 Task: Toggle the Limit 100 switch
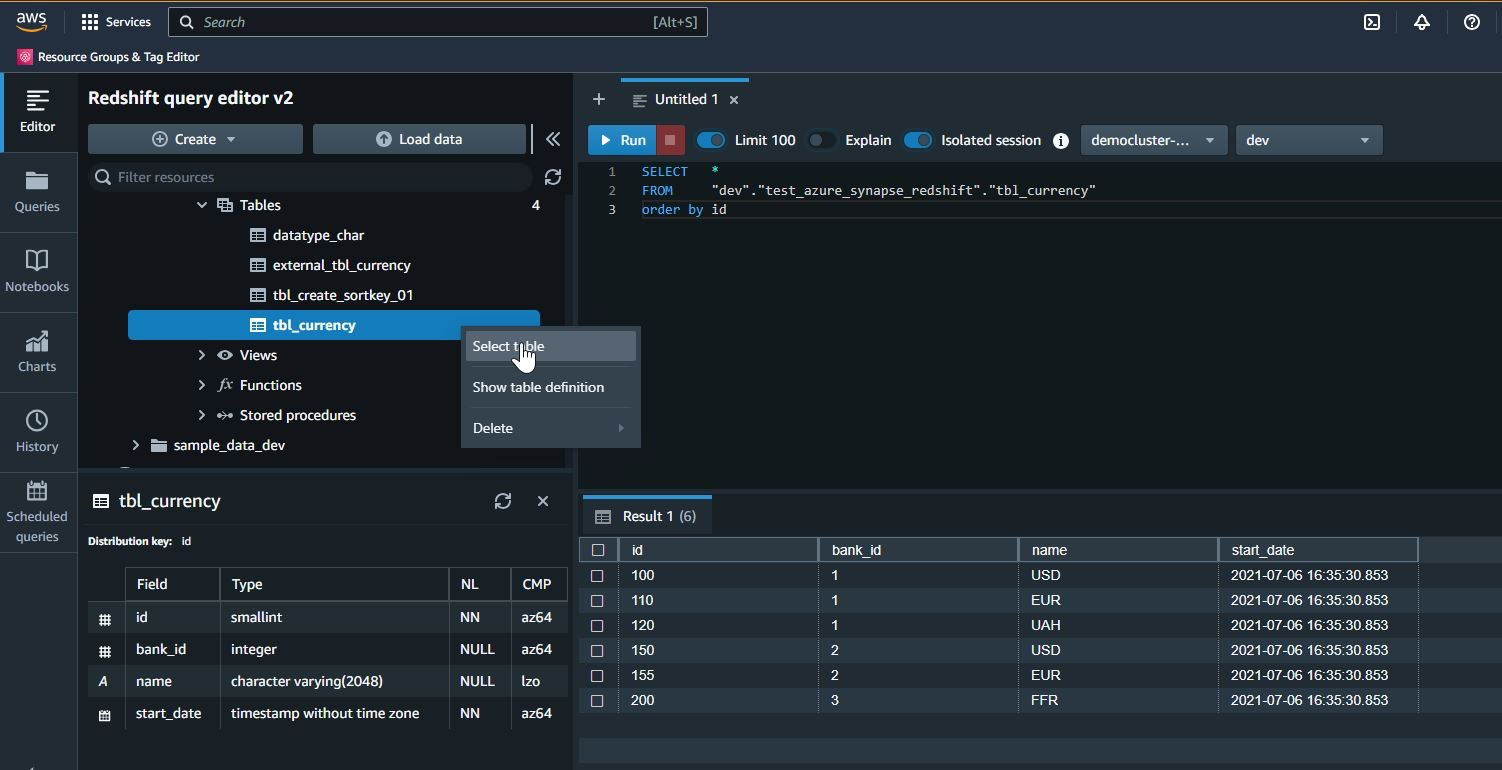pos(711,140)
